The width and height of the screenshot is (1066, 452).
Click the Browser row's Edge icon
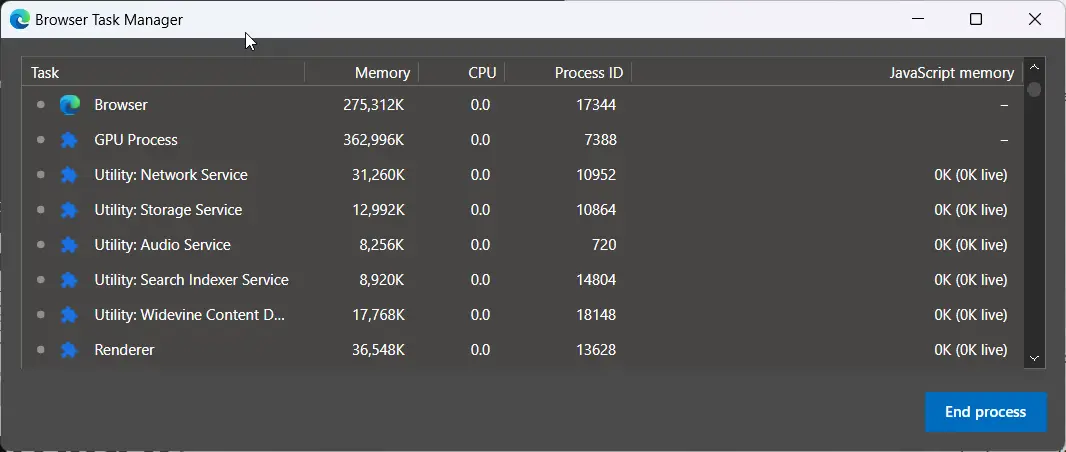pyautogui.click(x=69, y=105)
